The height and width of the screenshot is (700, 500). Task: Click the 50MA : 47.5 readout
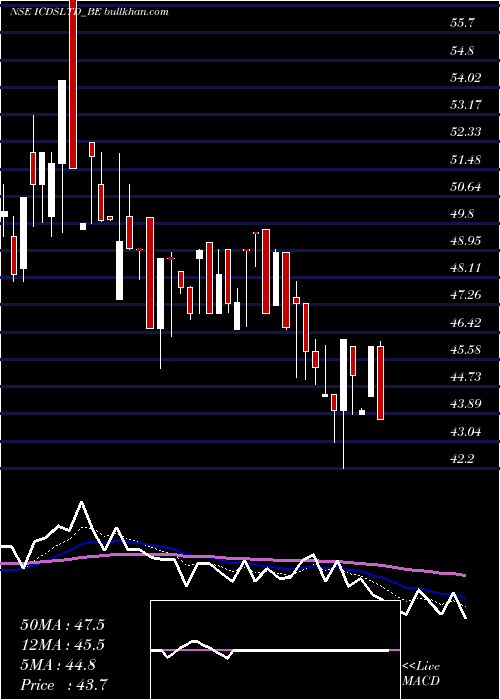point(62,625)
